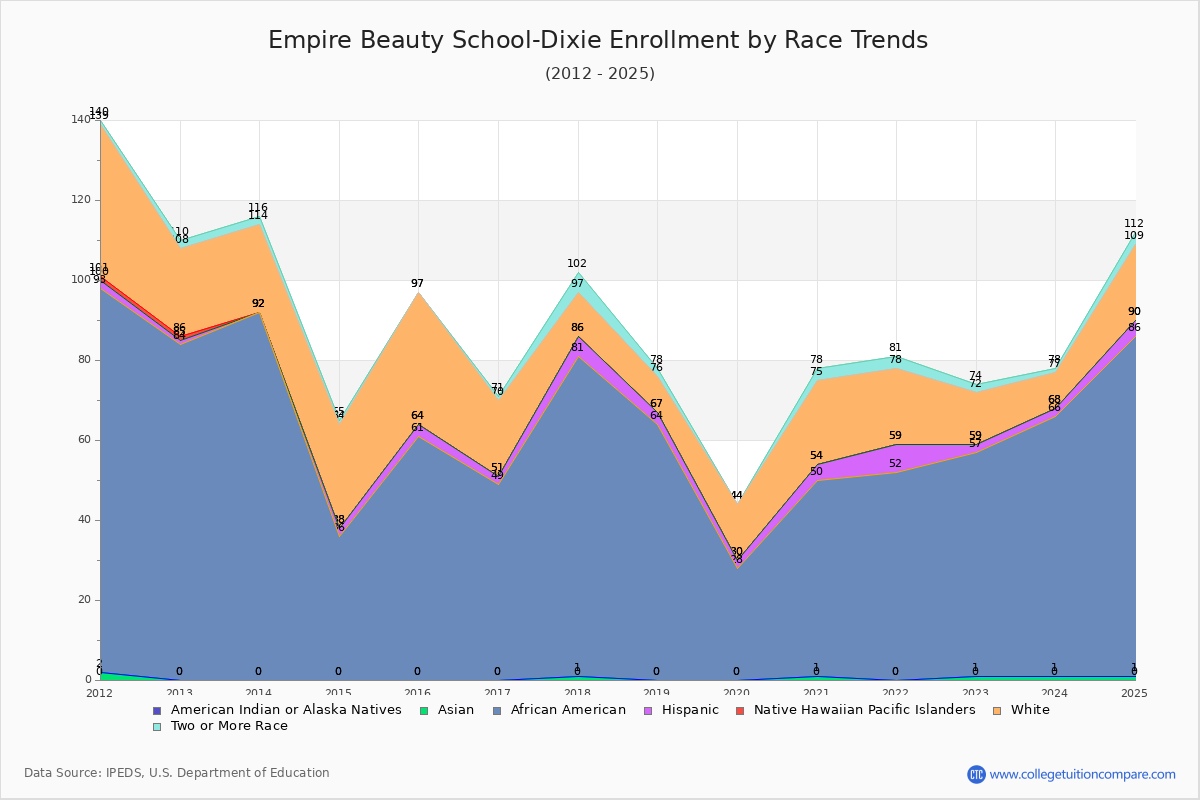The image size is (1200, 800).
Task: Click the 2025 x-axis label
Action: pyautogui.click(x=1135, y=693)
